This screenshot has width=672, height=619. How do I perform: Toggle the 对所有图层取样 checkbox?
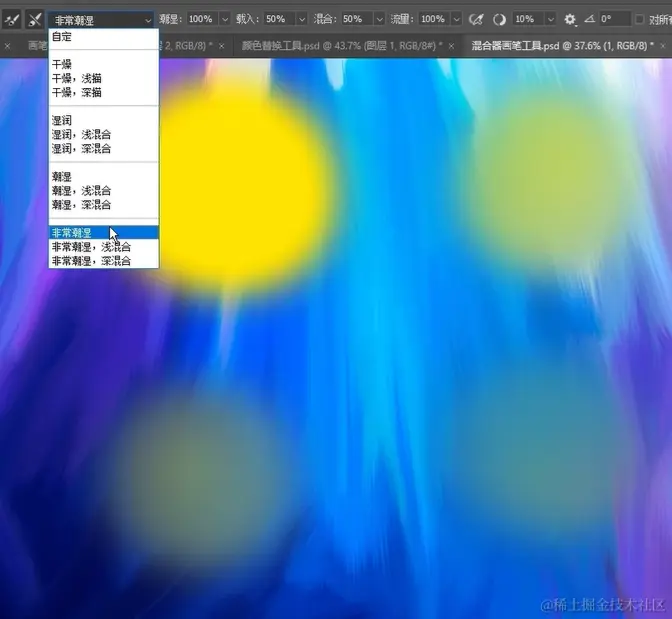(639, 19)
